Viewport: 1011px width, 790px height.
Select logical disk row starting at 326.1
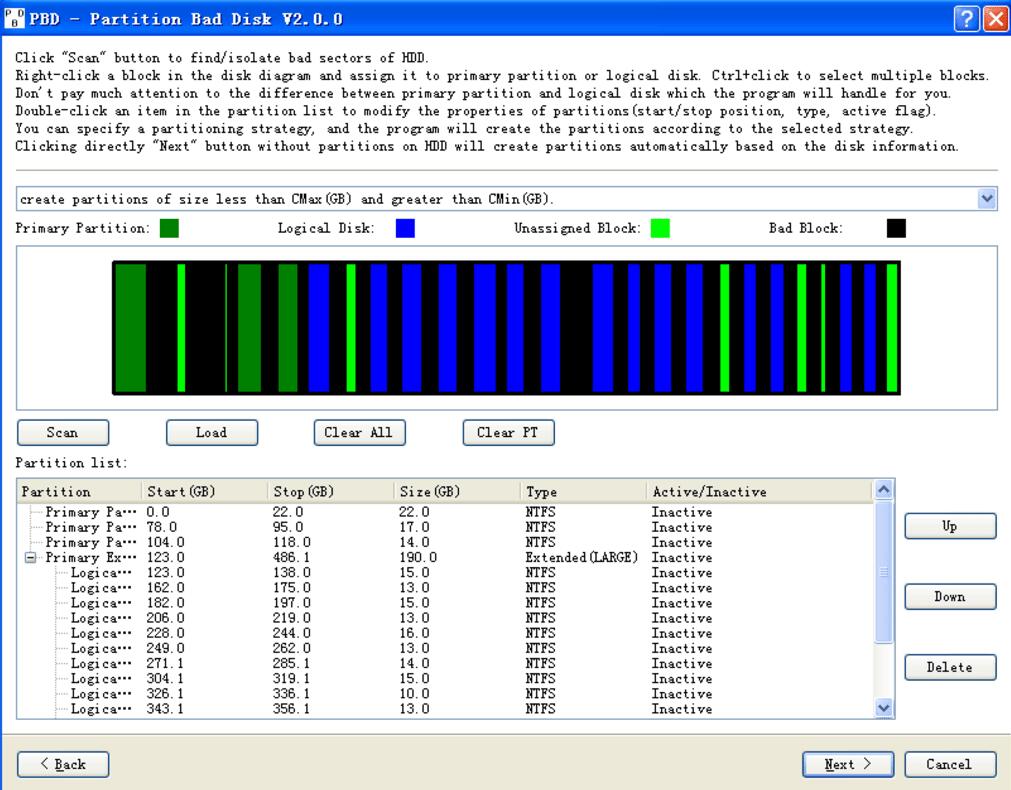[x=445, y=694]
